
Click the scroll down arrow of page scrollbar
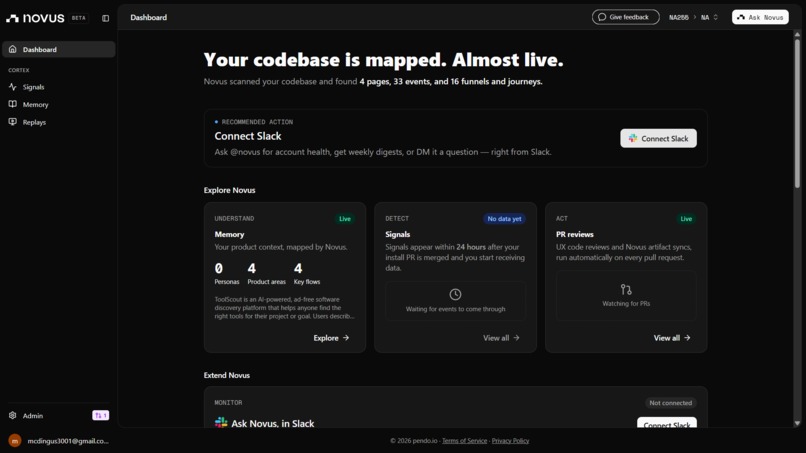(x=797, y=424)
